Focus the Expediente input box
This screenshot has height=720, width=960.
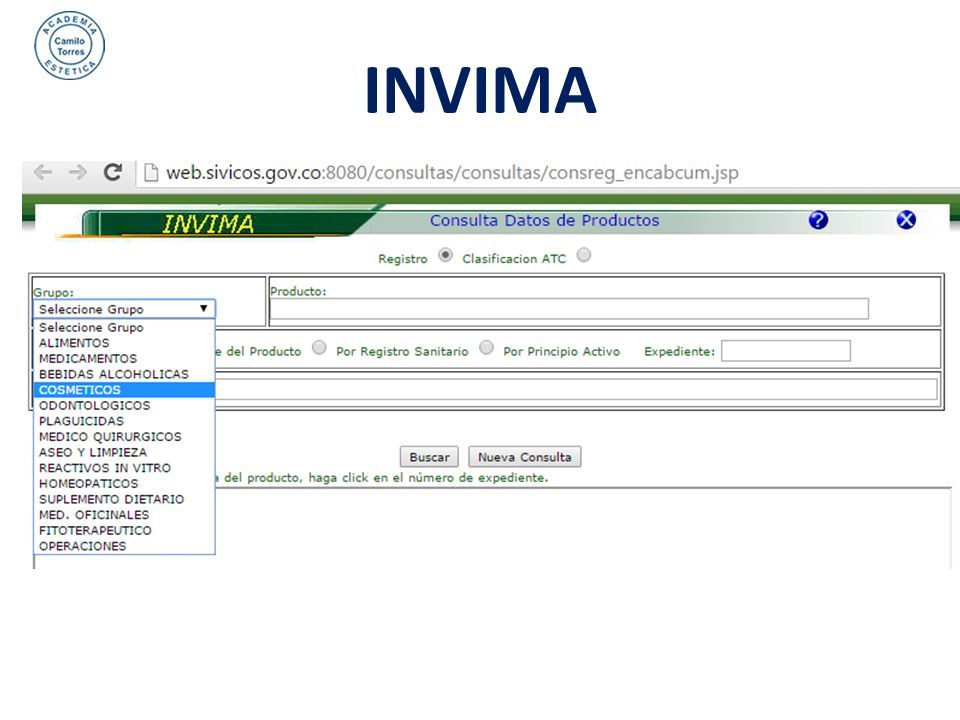[786, 351]
